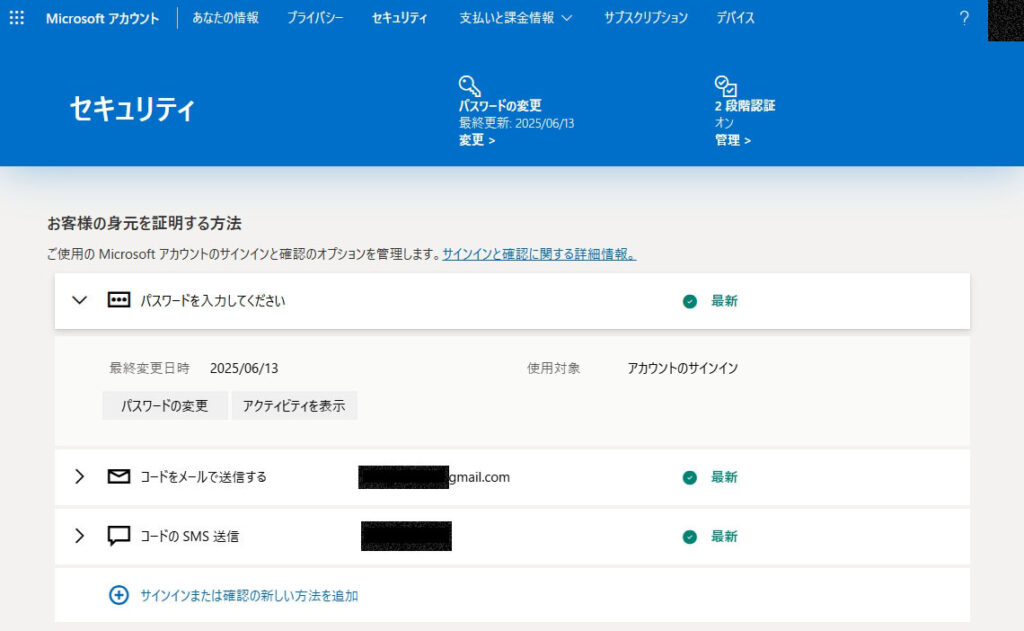The height and width of the screenshot is (631, 1024).
Task: Open the app launcher grid icon
Action: 17,18
